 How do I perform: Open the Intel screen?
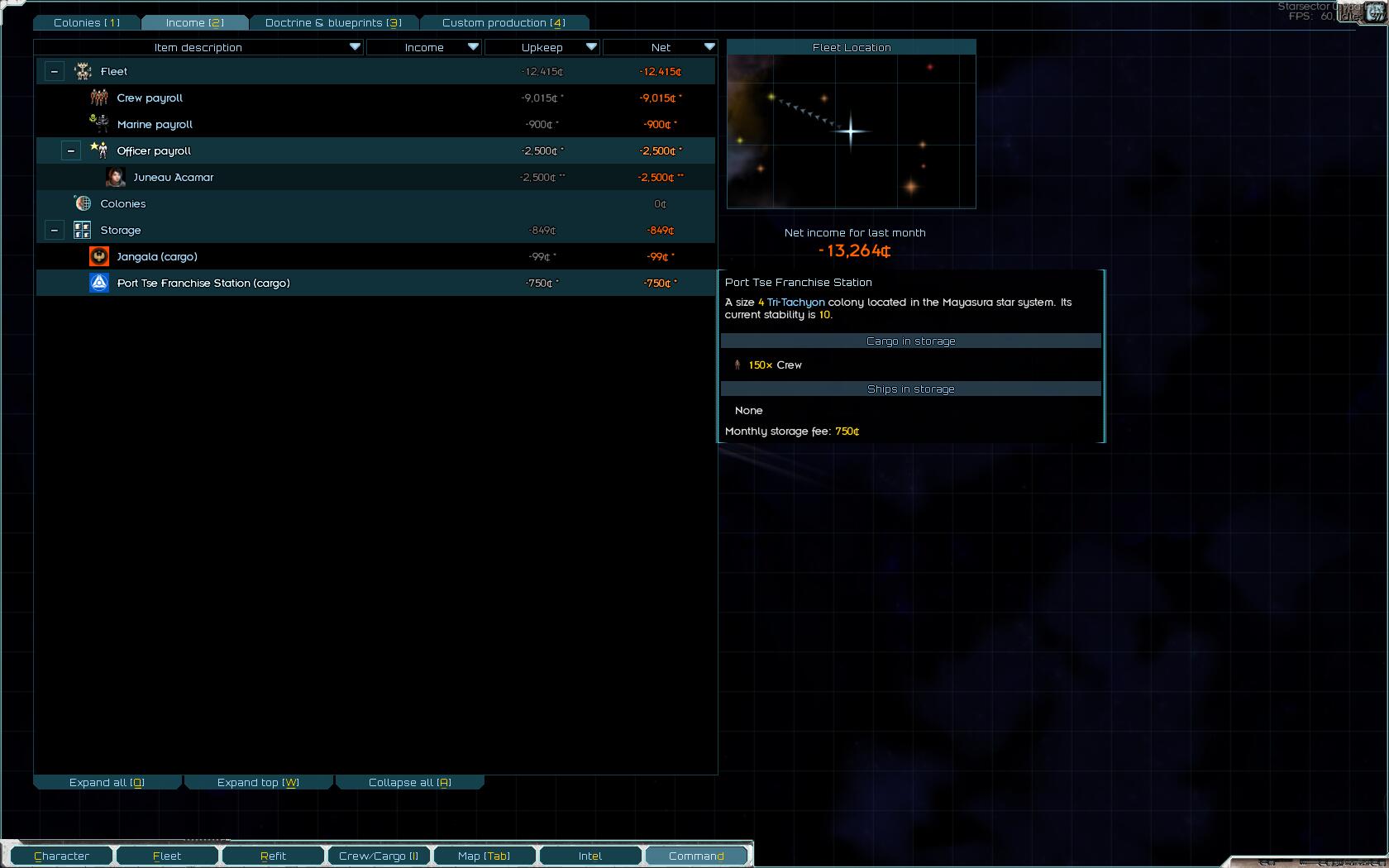590,856
